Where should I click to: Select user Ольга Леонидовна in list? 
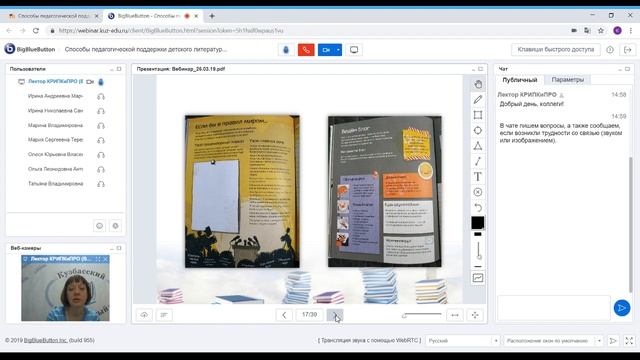pos(56,169)
